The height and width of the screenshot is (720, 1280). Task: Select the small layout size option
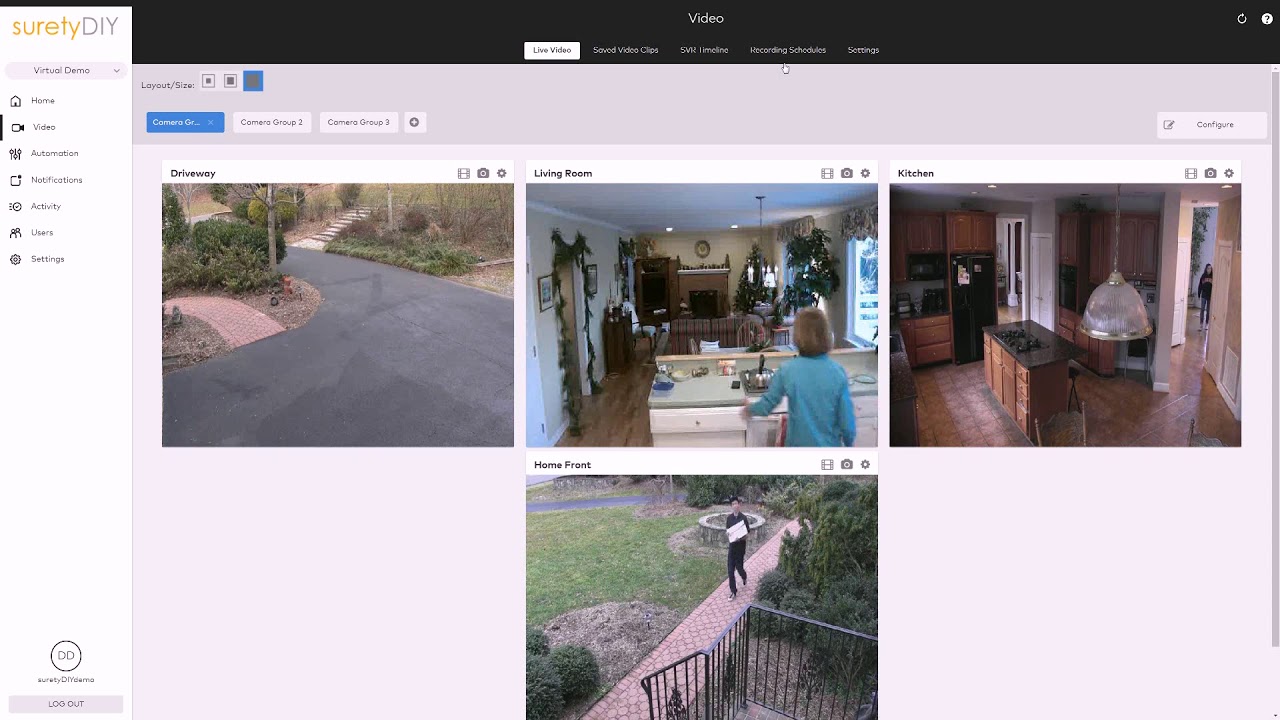[208, 81]
